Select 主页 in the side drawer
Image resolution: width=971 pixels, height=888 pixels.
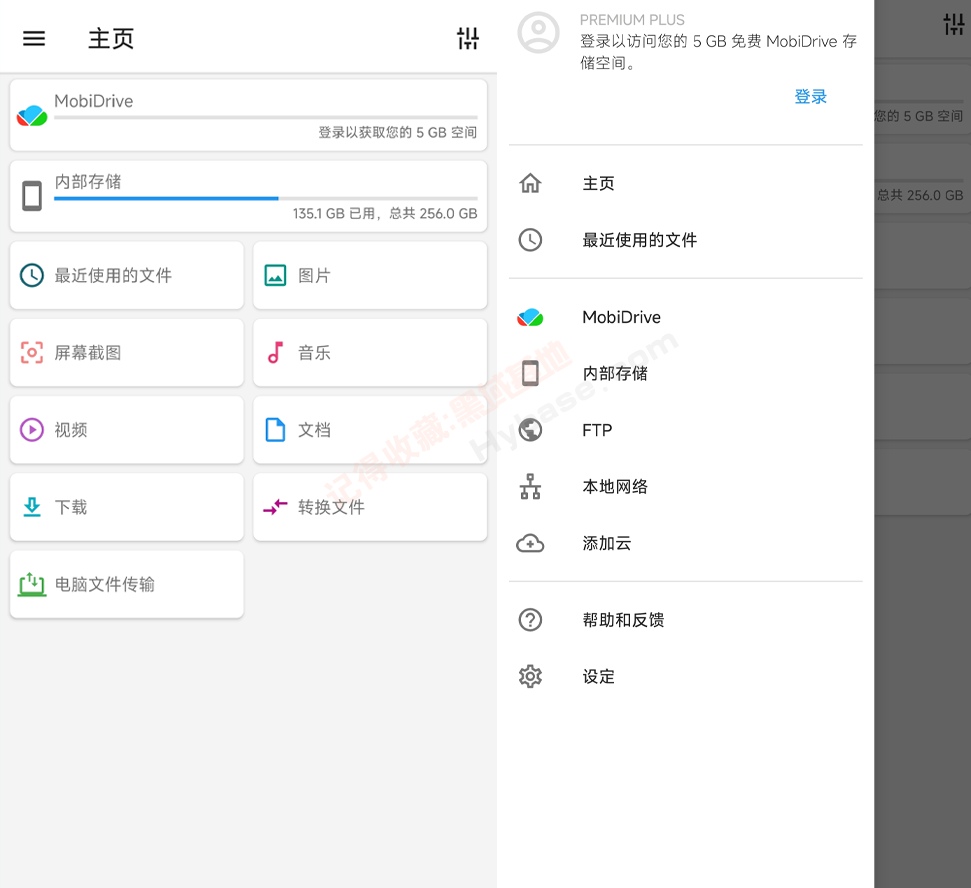point(686,183)
